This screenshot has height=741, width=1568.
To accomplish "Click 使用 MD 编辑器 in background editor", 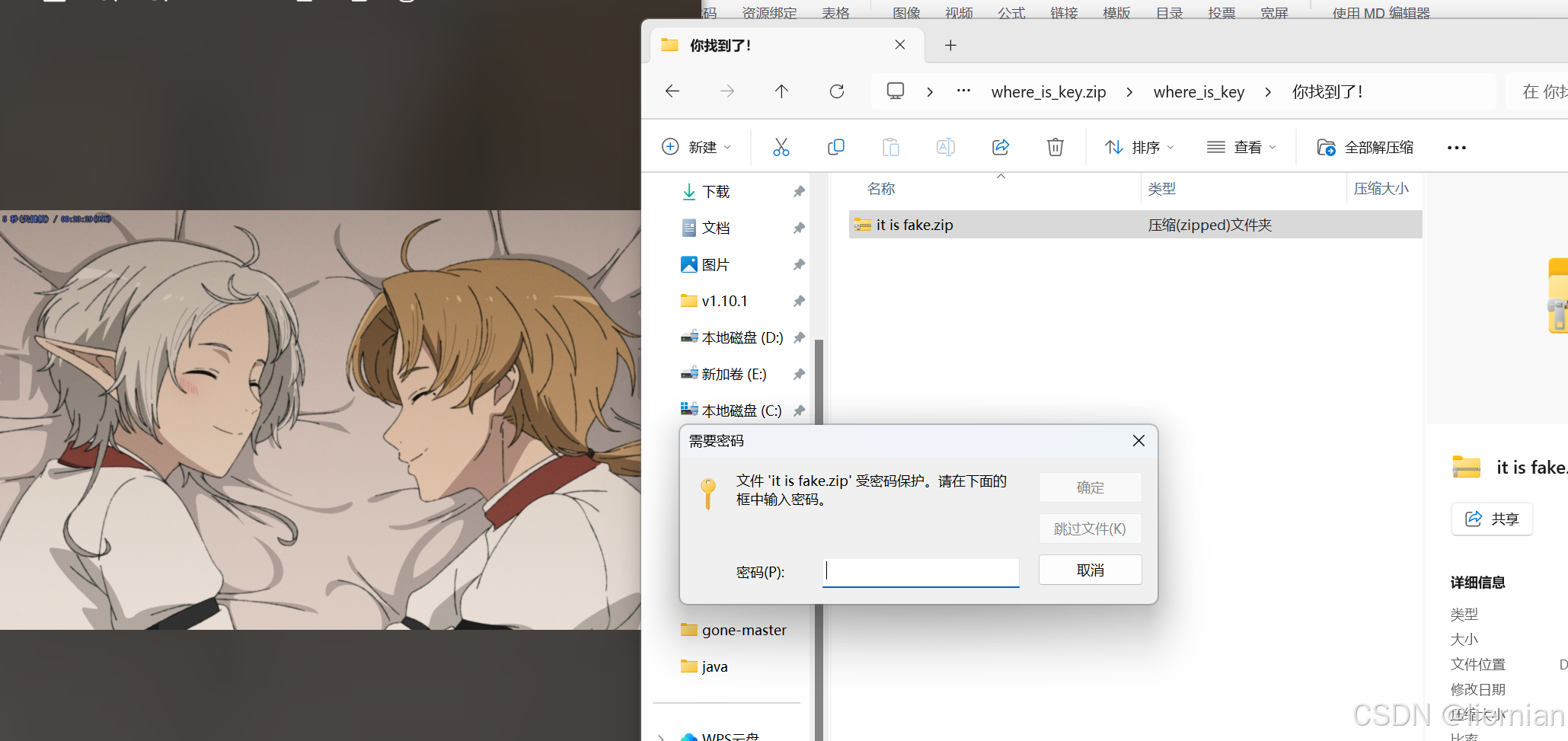I will (x=1381, y=12).
